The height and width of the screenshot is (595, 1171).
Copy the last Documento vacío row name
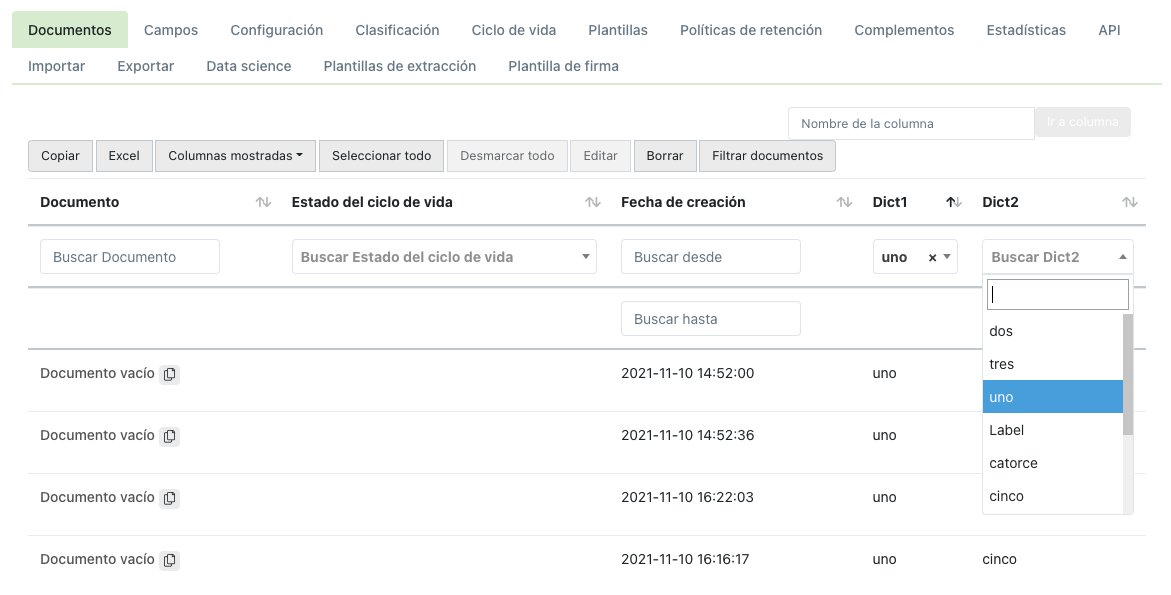pyautogui.click(x=170, y=559)
